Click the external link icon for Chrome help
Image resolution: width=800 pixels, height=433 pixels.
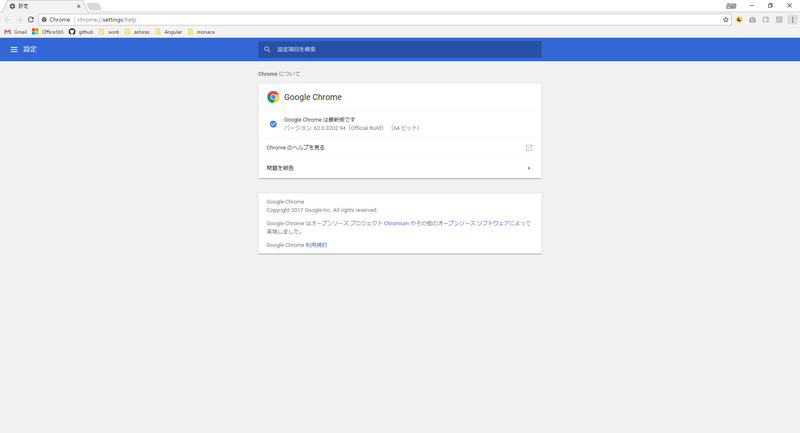point(529,148)
